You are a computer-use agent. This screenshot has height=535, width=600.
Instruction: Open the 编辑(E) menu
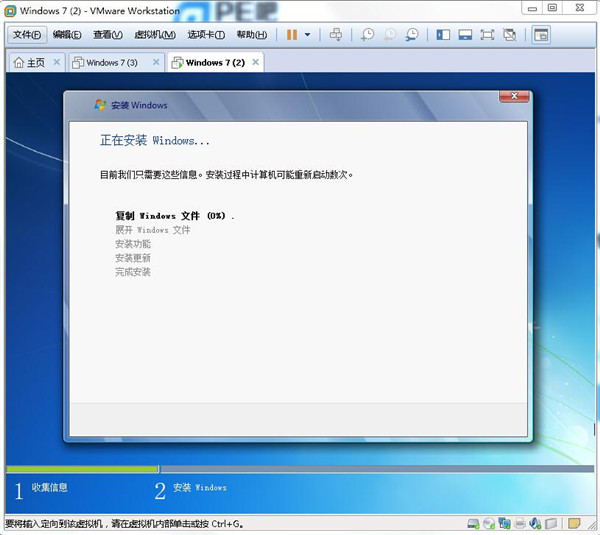[x=67, y=35]
